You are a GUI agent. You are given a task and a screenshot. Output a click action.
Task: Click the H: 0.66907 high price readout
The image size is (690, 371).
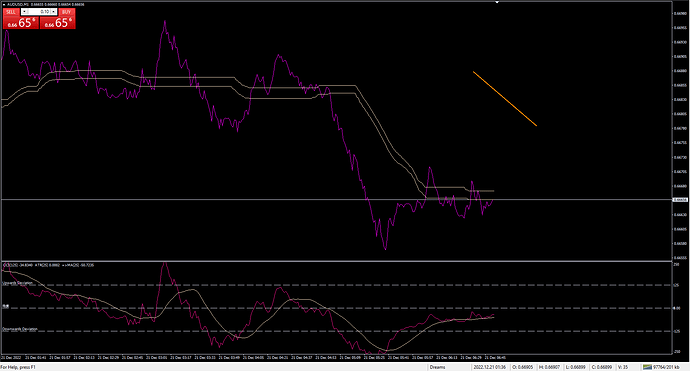coord(549,367)
